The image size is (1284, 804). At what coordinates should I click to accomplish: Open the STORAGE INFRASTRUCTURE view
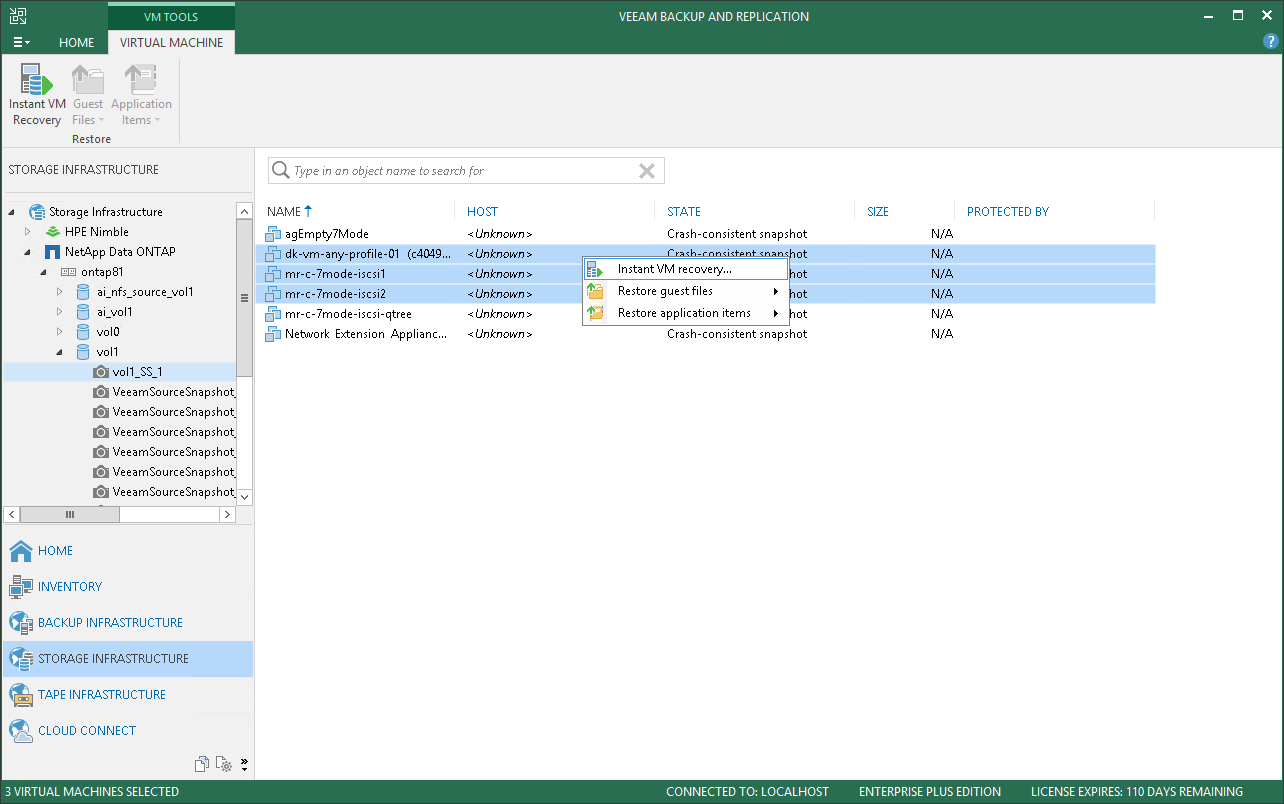tap(128, 659)
